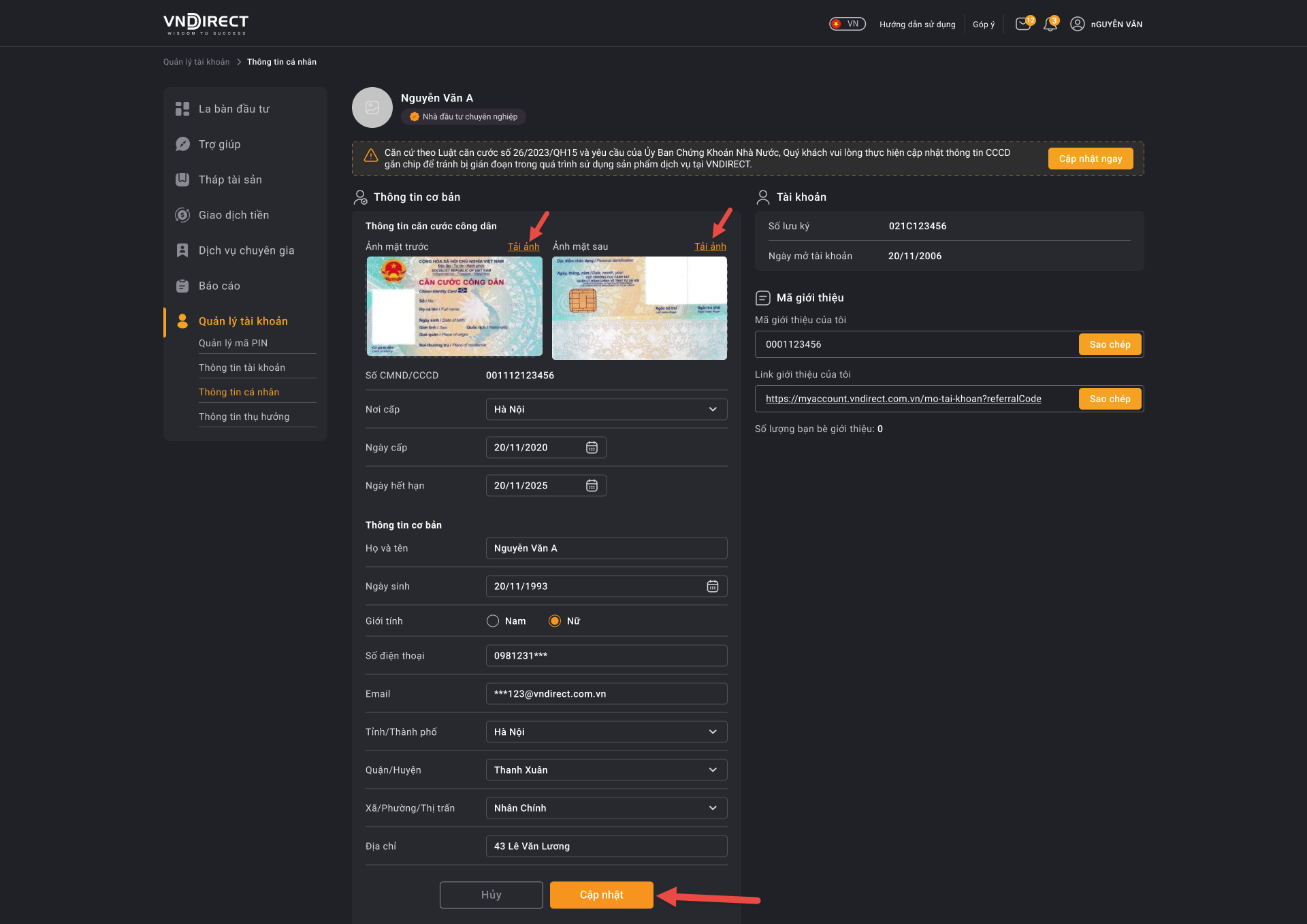This screenshot has height=924, width=1307.
Task: Go to Quản lý tài khoản breadcrumb
Action: [x=196, y=62]
